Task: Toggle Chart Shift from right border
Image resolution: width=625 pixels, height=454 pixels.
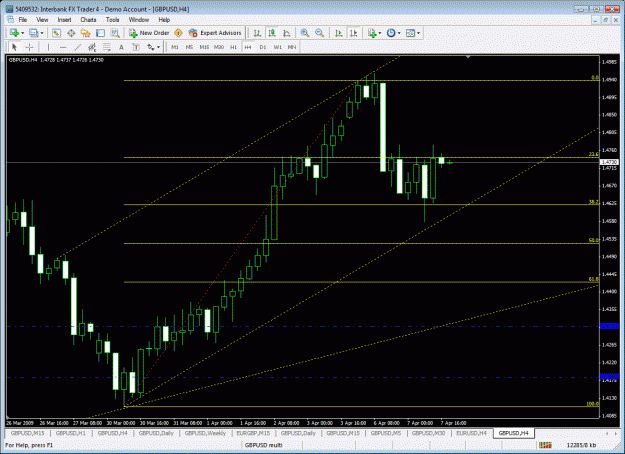Action: (353, 33)
